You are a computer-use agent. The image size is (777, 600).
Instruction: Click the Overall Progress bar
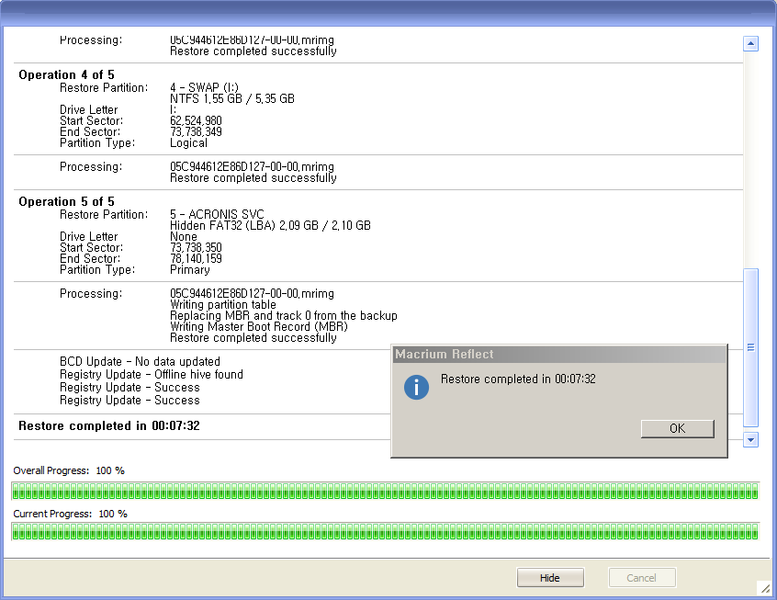(x=385, y=490)
